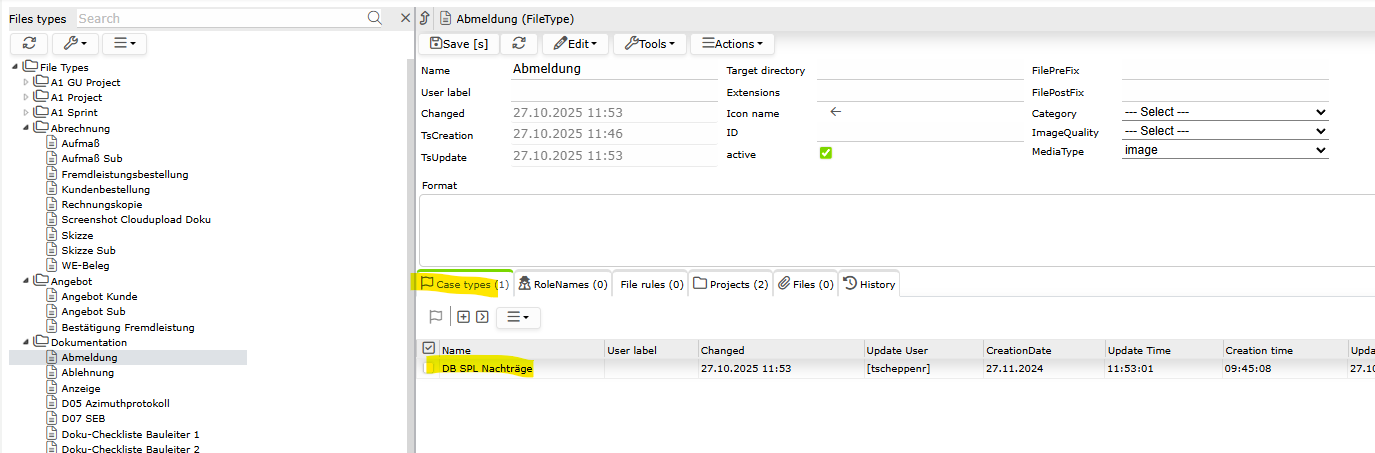
Task: Click the left arrow icon in the Icon name field
Action: (836, 112)
